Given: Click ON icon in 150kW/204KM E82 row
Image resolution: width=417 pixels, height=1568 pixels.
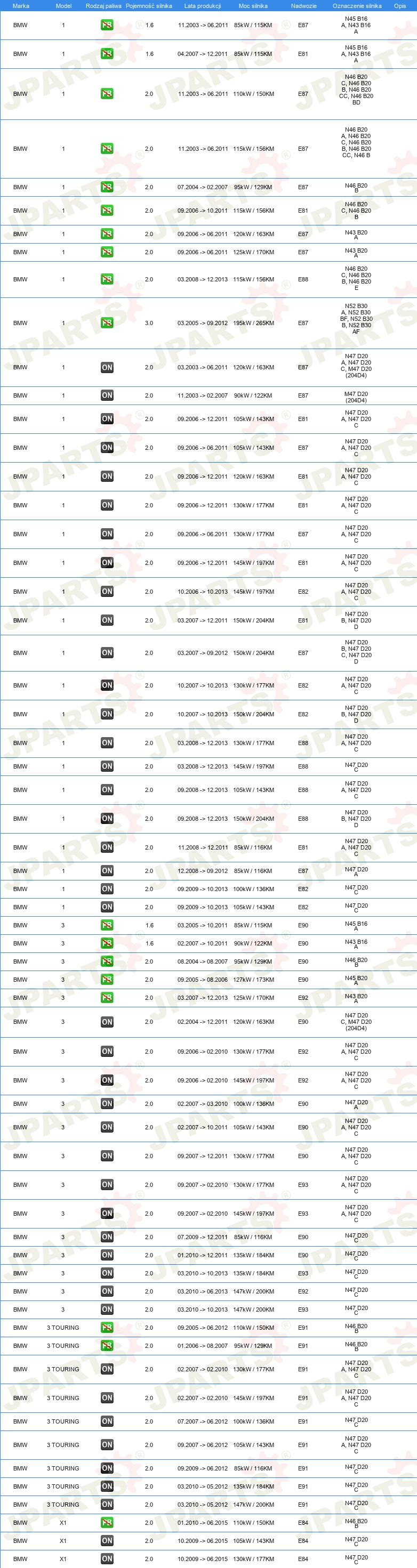Looking at the screenshot, I should click(107, 715).
